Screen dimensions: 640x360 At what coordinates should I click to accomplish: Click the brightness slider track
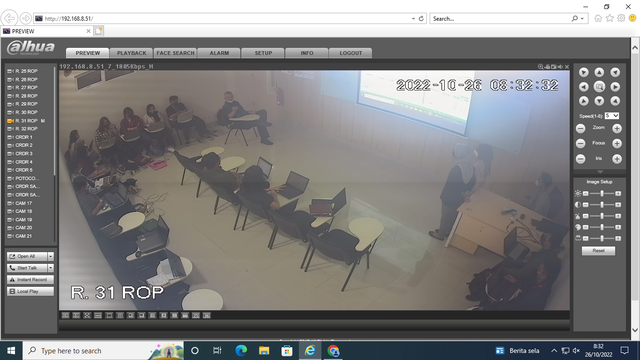point(602,193)
